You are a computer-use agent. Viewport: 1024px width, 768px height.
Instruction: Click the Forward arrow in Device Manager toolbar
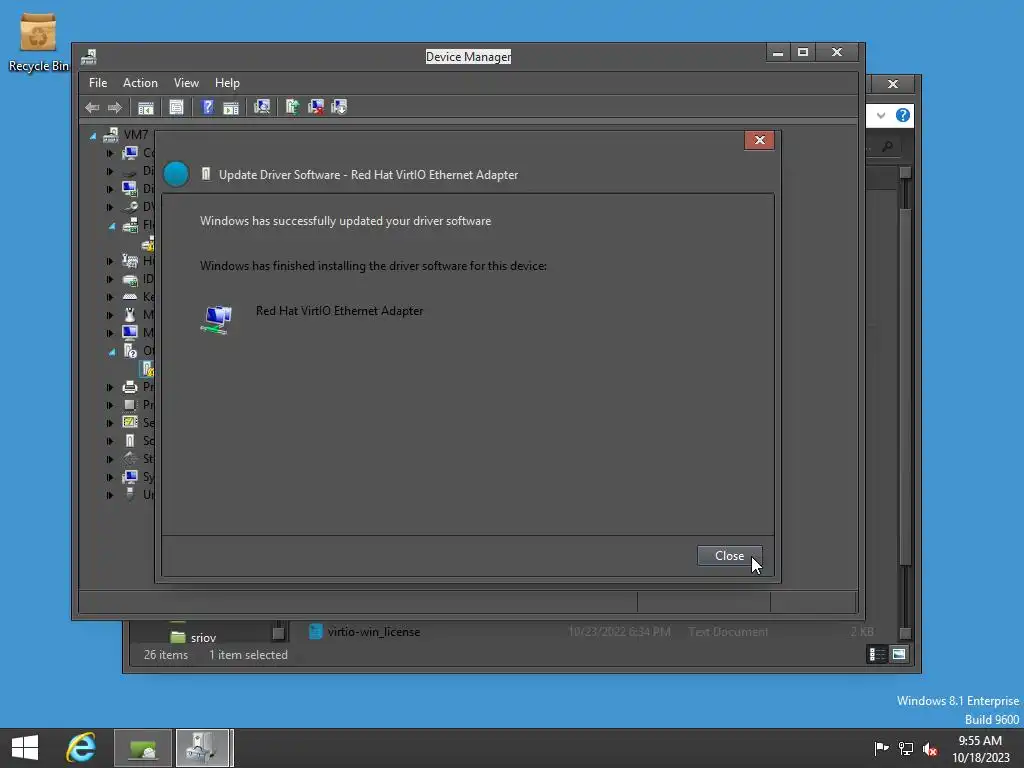(x=115, y=107)
